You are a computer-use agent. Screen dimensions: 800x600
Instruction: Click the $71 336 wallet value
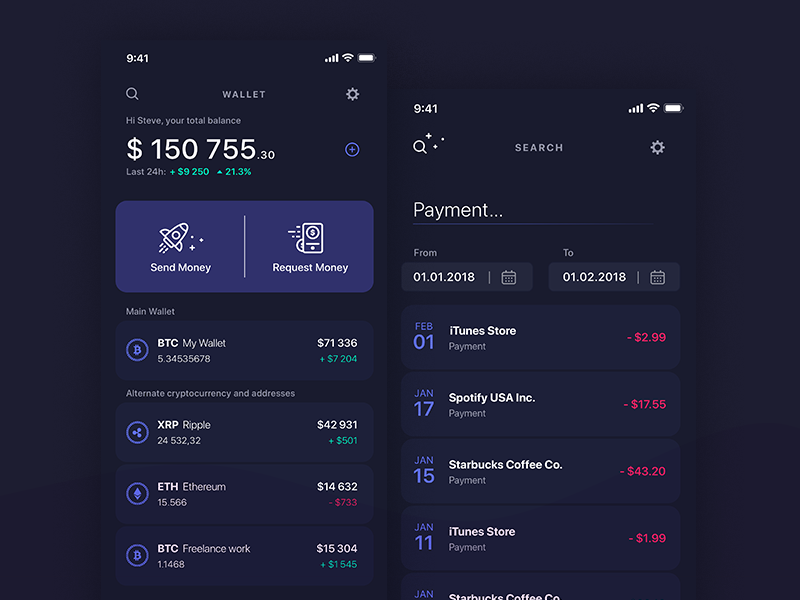[x=337, y=343]
